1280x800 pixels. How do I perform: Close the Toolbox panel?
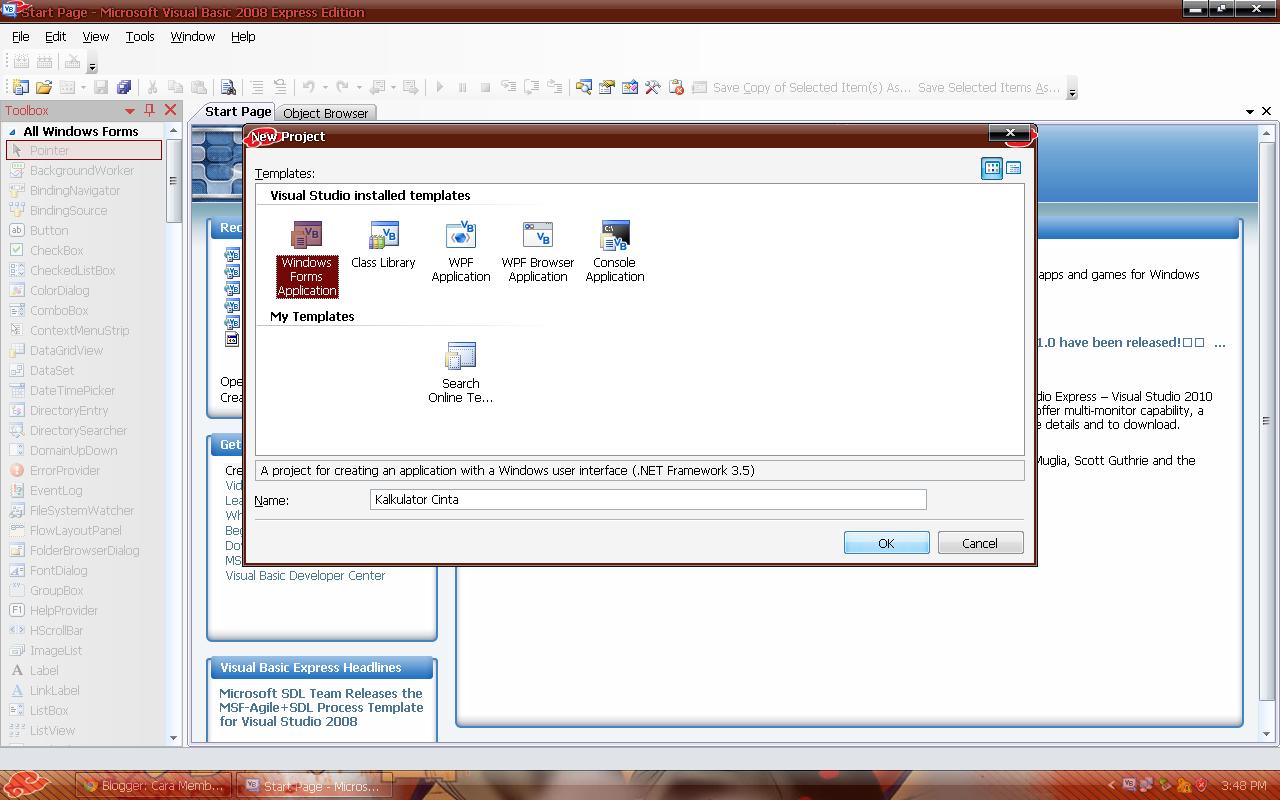170,111
